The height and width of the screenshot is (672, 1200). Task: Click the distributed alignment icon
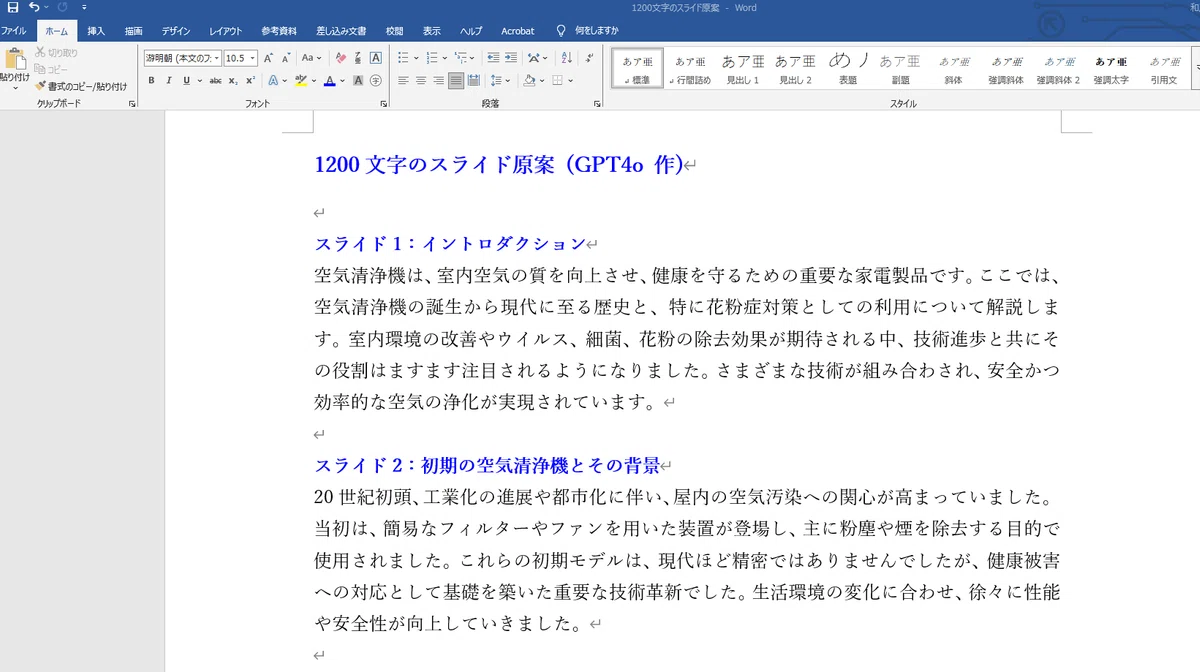coord(474,80)
